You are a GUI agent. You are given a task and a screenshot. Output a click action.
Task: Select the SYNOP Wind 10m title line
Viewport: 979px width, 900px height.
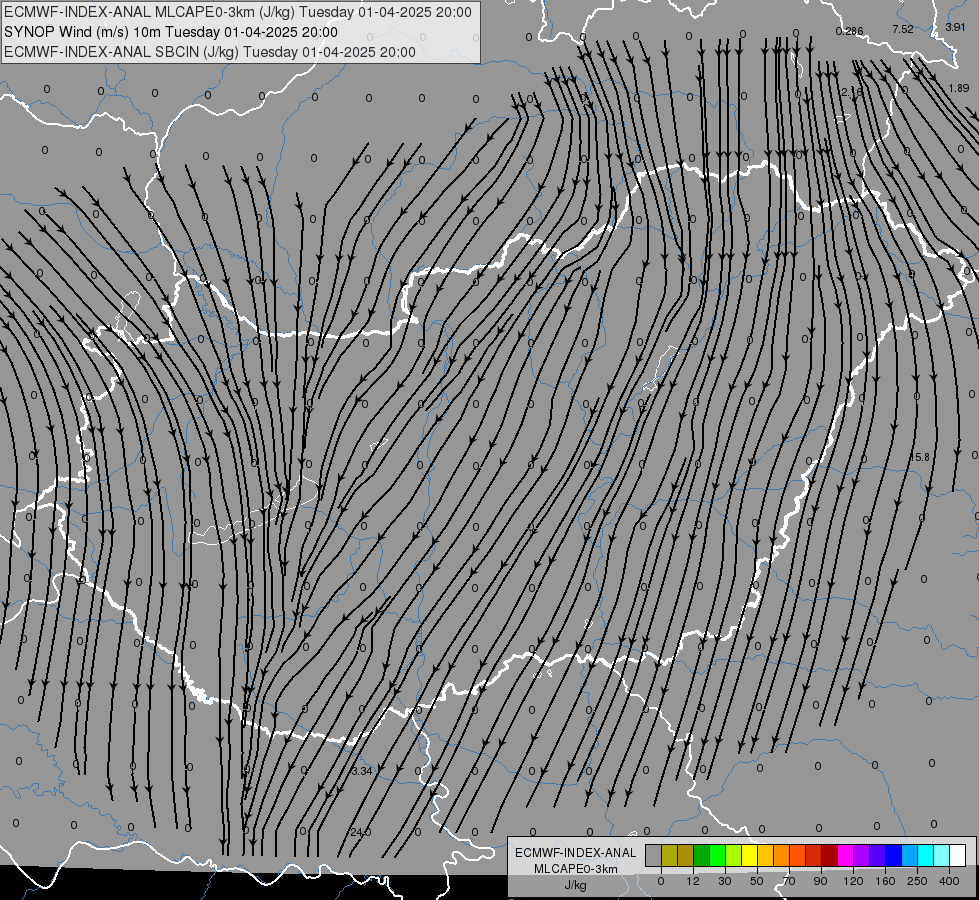click(170, 32)
